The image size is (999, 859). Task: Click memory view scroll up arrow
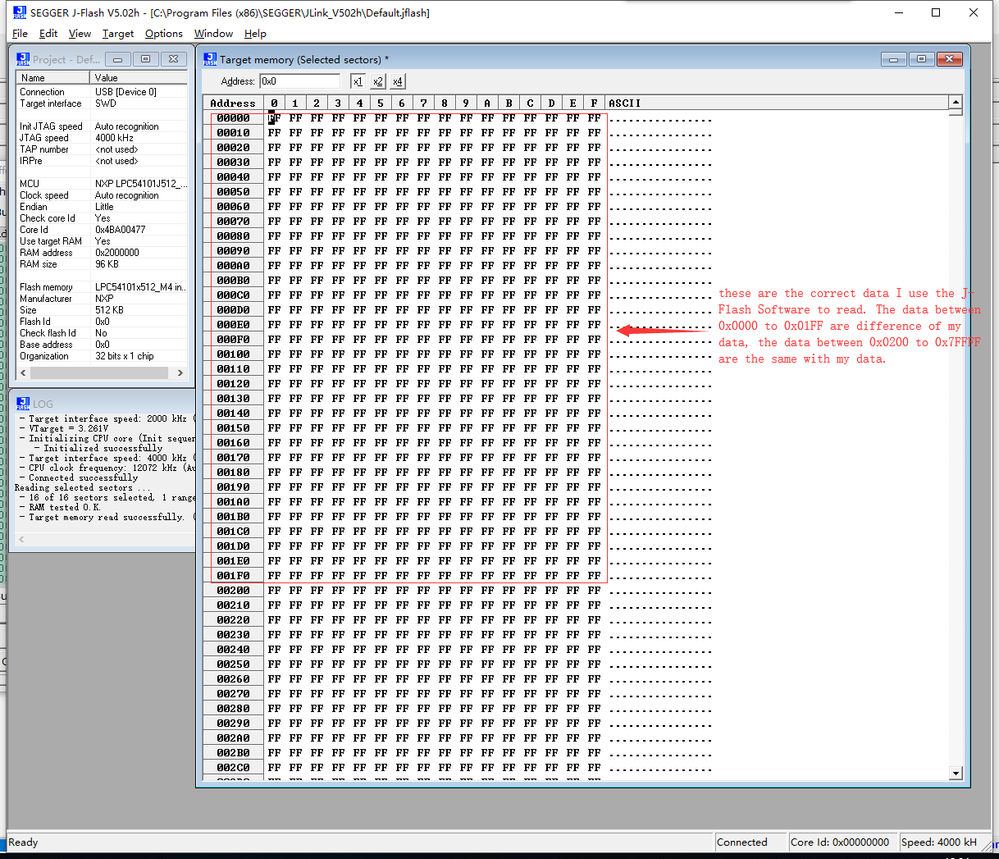[x=955, y=103]
